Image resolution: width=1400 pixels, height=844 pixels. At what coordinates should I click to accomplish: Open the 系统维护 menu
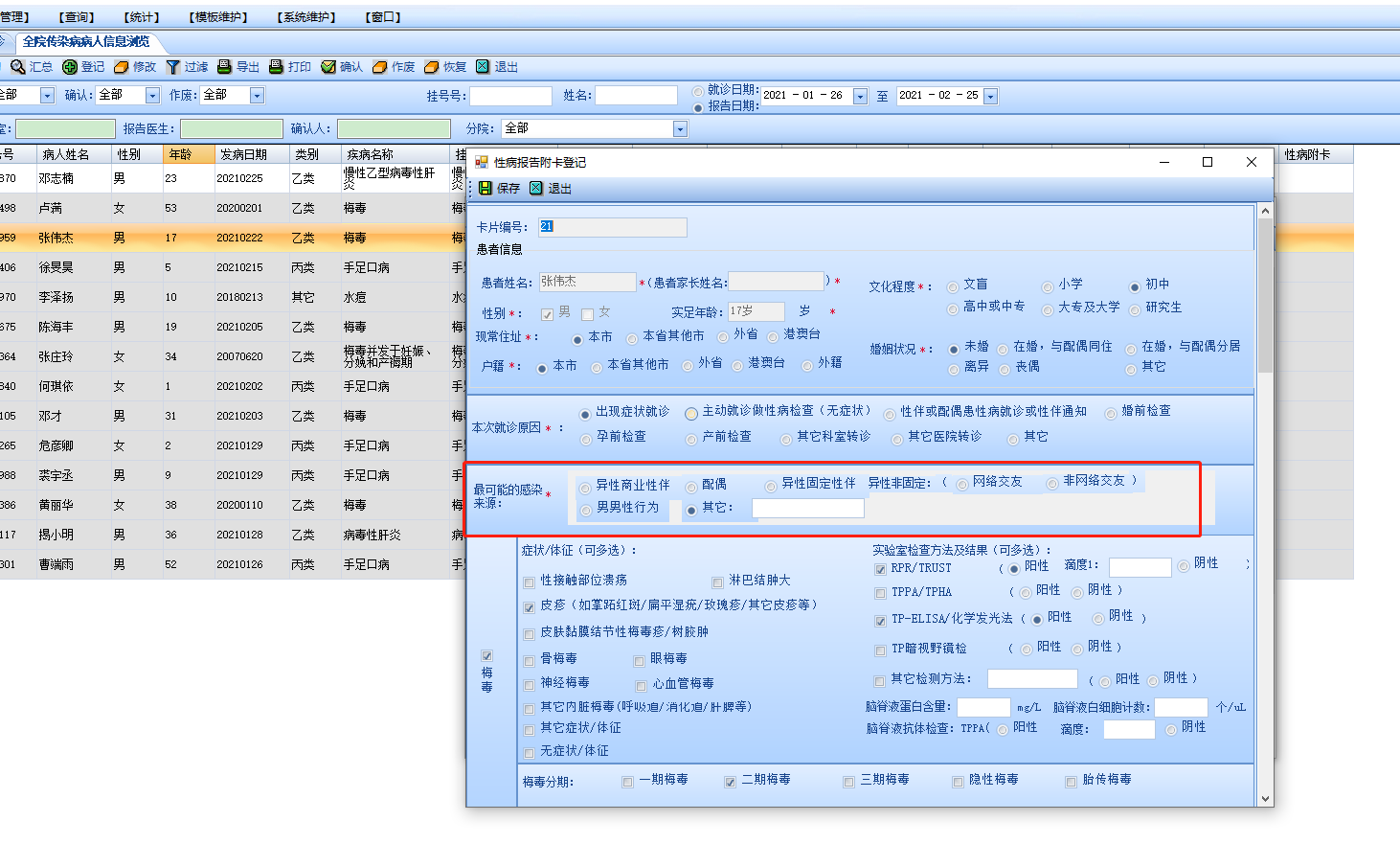pos(306,17)
